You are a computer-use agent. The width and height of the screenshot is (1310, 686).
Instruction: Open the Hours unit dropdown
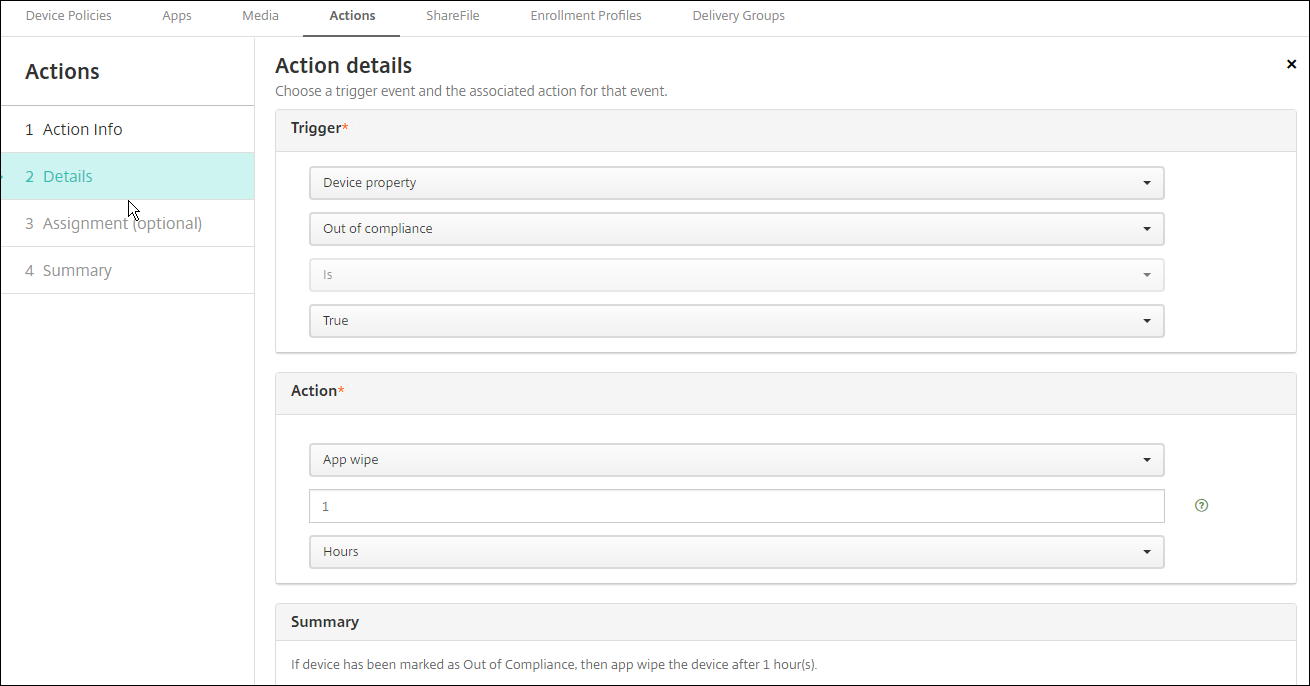point(736,552)
